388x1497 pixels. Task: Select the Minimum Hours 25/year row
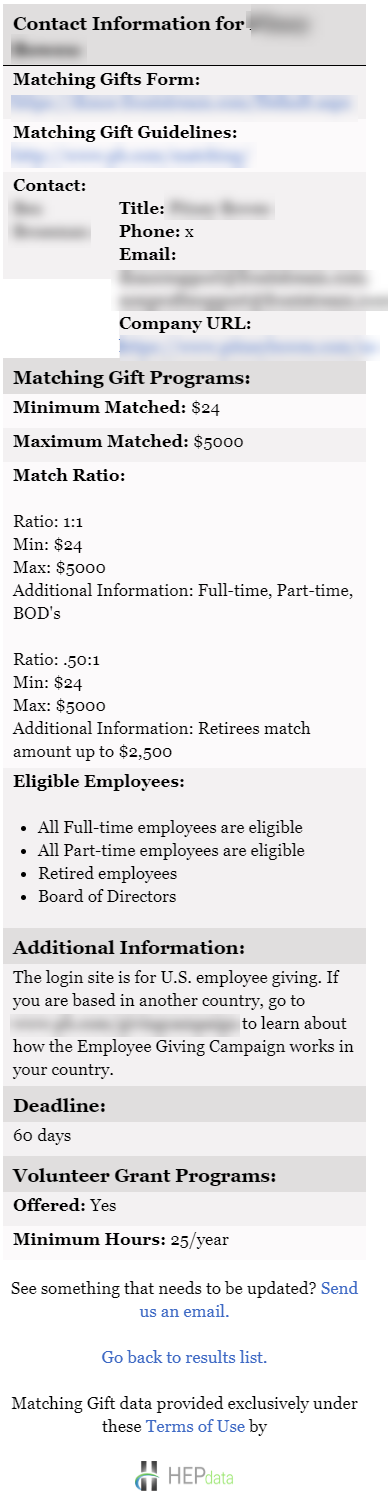(184, 1240)
